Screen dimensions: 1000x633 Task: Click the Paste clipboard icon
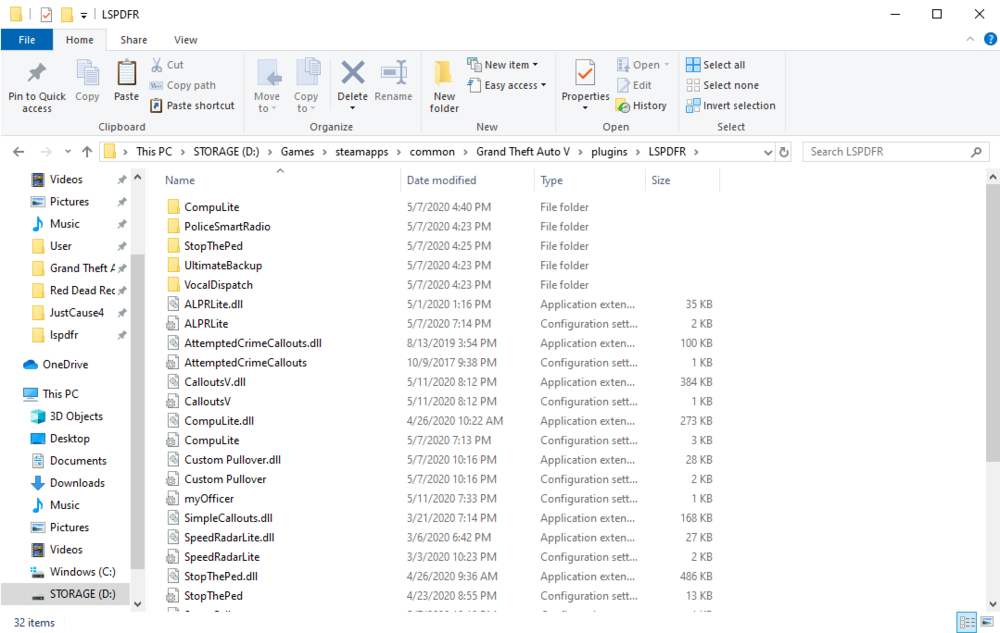pos(126,73)
